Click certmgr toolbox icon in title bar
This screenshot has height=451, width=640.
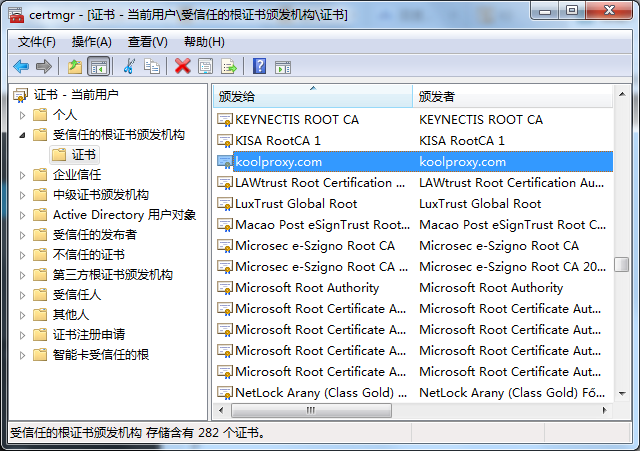tap(17, 15)
